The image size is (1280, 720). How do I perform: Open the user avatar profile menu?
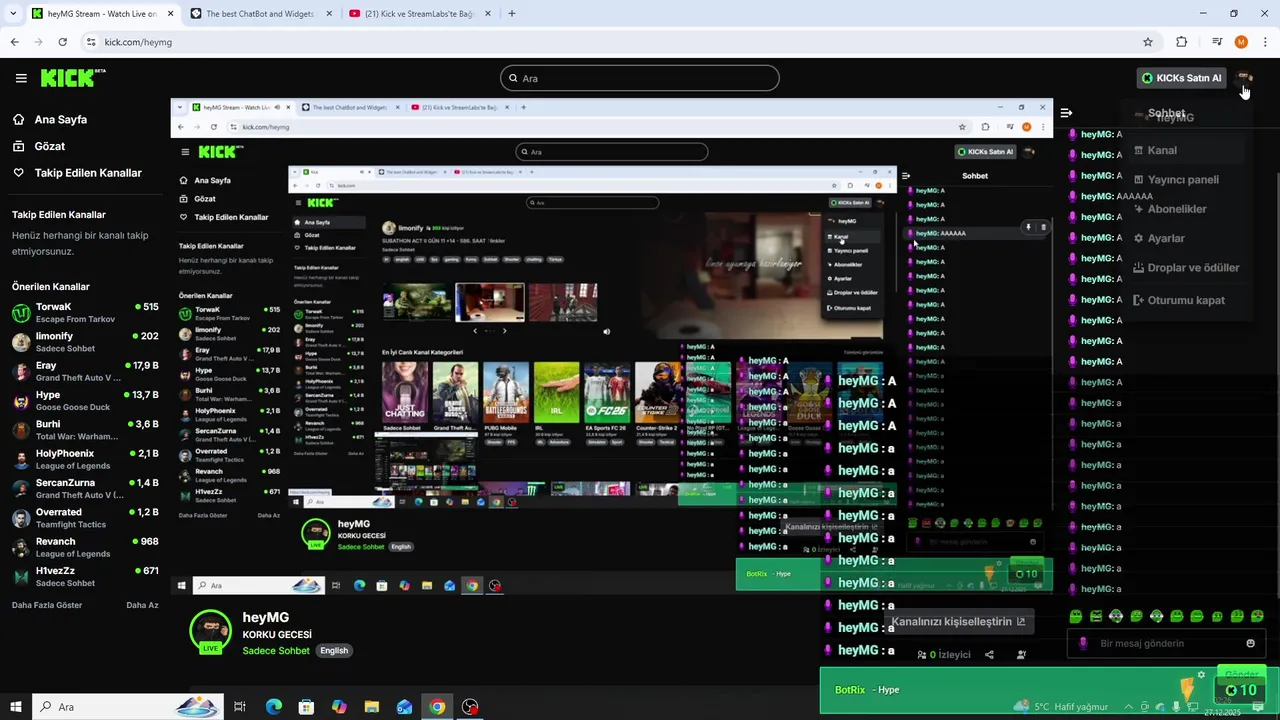[1243, 78]
